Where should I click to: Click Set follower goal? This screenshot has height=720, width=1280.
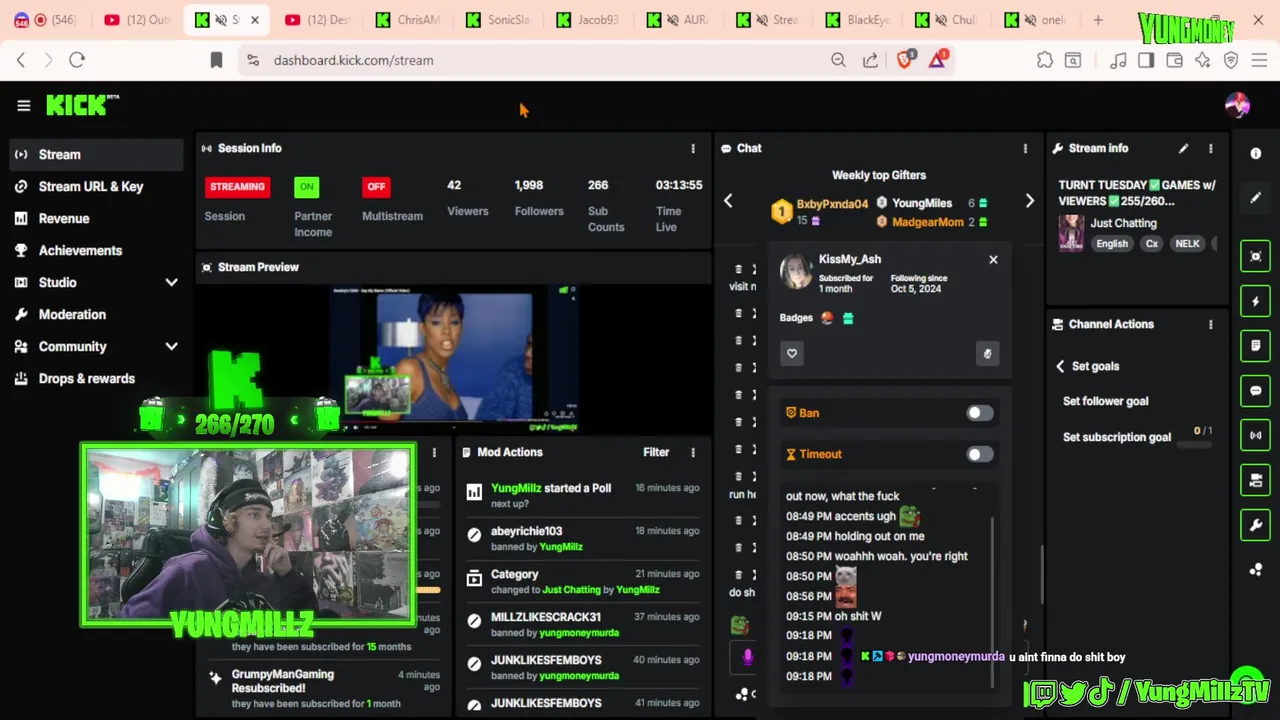coord(1105,401)
